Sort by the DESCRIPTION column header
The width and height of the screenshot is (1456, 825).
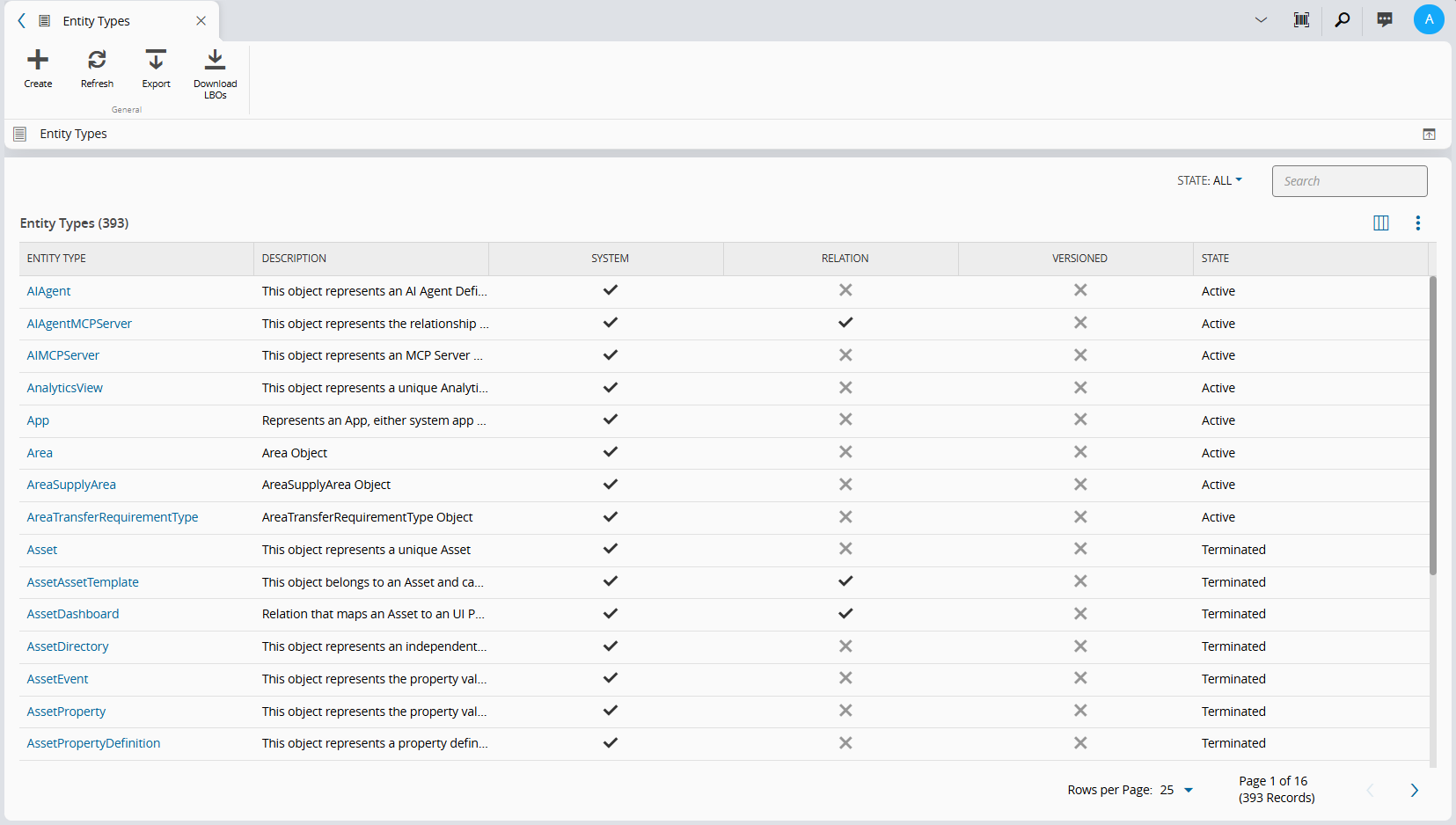371,259
